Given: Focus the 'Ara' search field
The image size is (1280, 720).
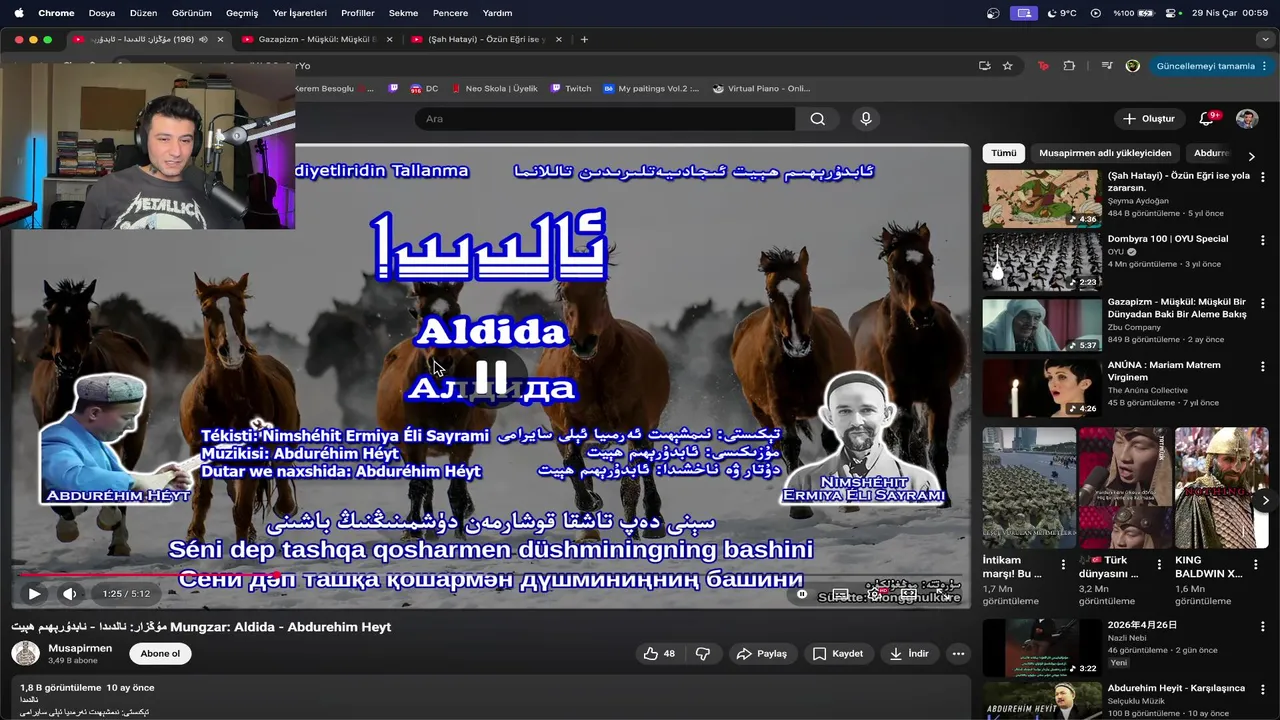Looking at the screenshot, I should tap(605, 119).
